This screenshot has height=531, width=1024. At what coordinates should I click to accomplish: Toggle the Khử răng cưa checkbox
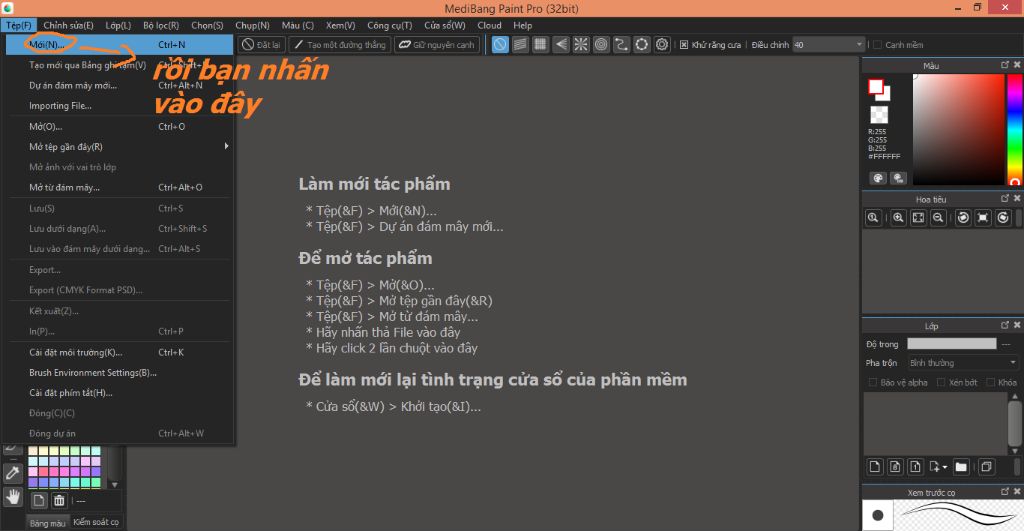pyautogui.click(x=684, y=44)
